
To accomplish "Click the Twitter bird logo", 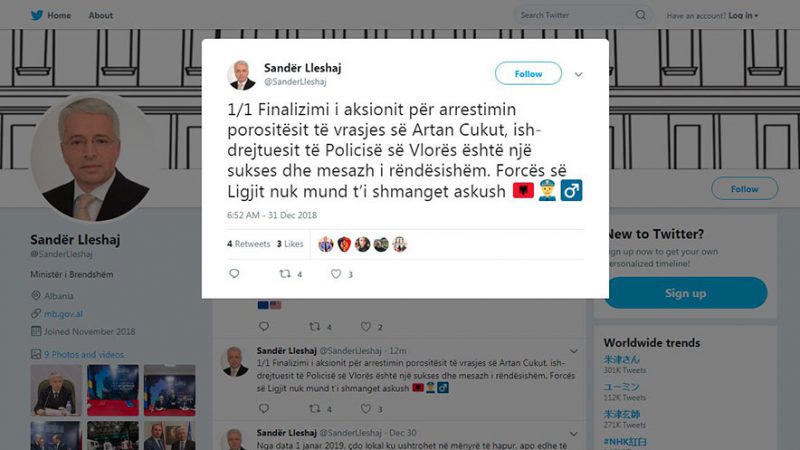I will pyautogui.click(x=37, y=15).
